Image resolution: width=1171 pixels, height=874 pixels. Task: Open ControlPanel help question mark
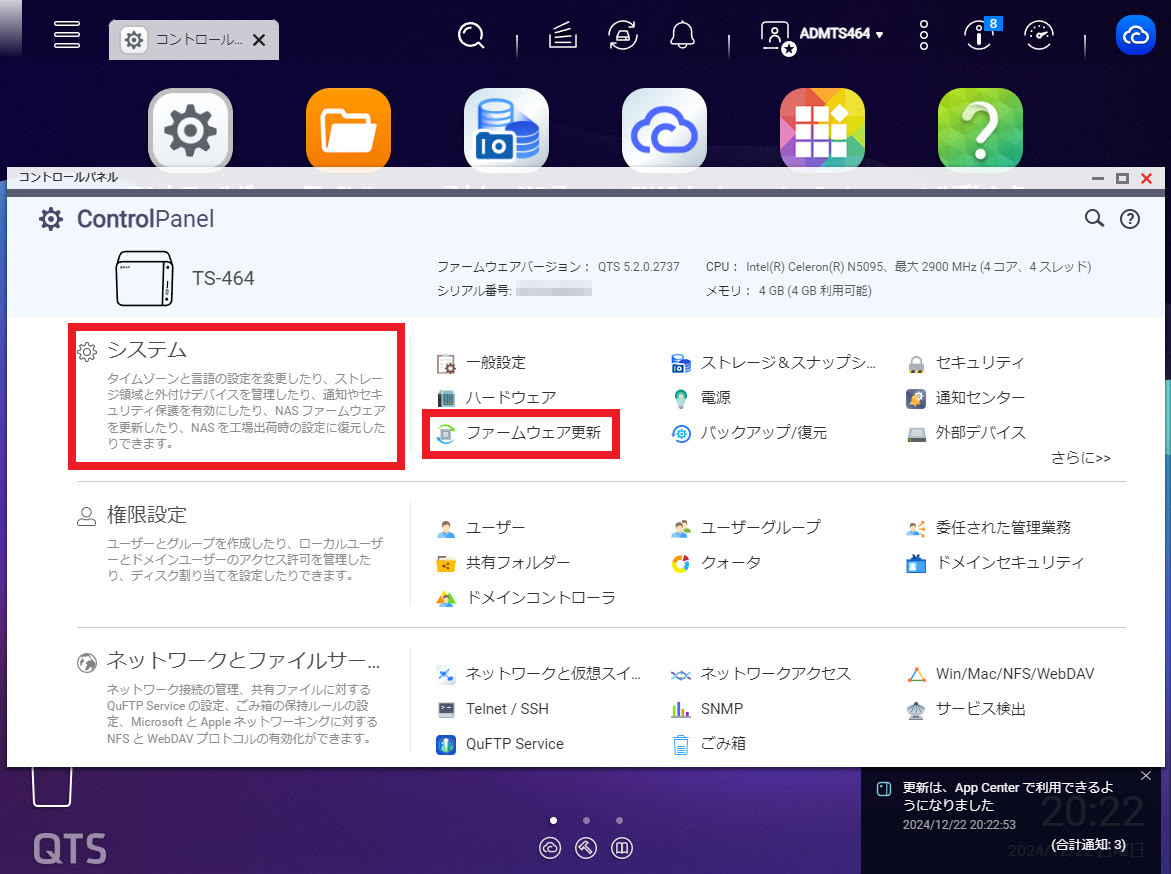coord(1130,219)
